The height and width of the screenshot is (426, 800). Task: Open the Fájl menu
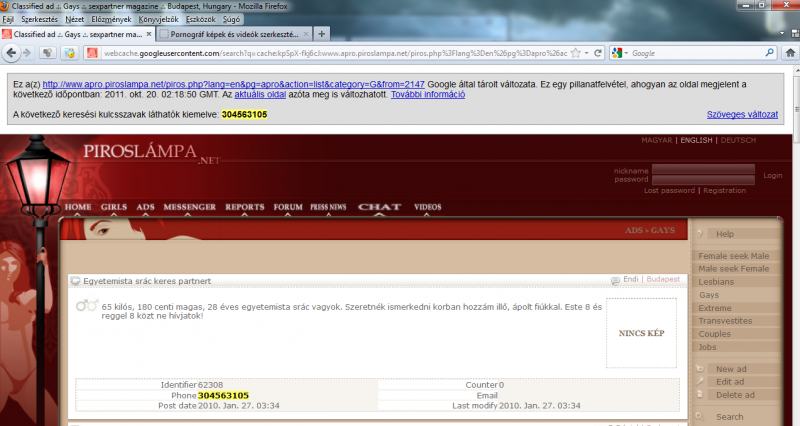[x=8, y=19]
